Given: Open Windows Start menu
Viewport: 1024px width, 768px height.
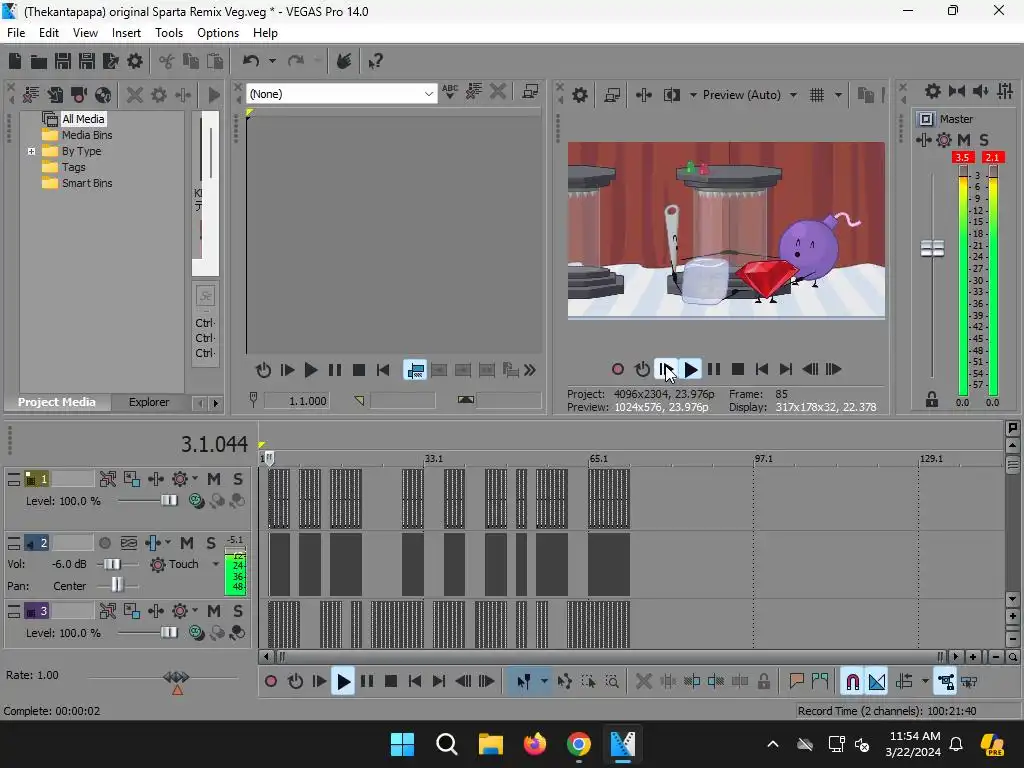Looking at the screenshot, I should click(402, 744).
